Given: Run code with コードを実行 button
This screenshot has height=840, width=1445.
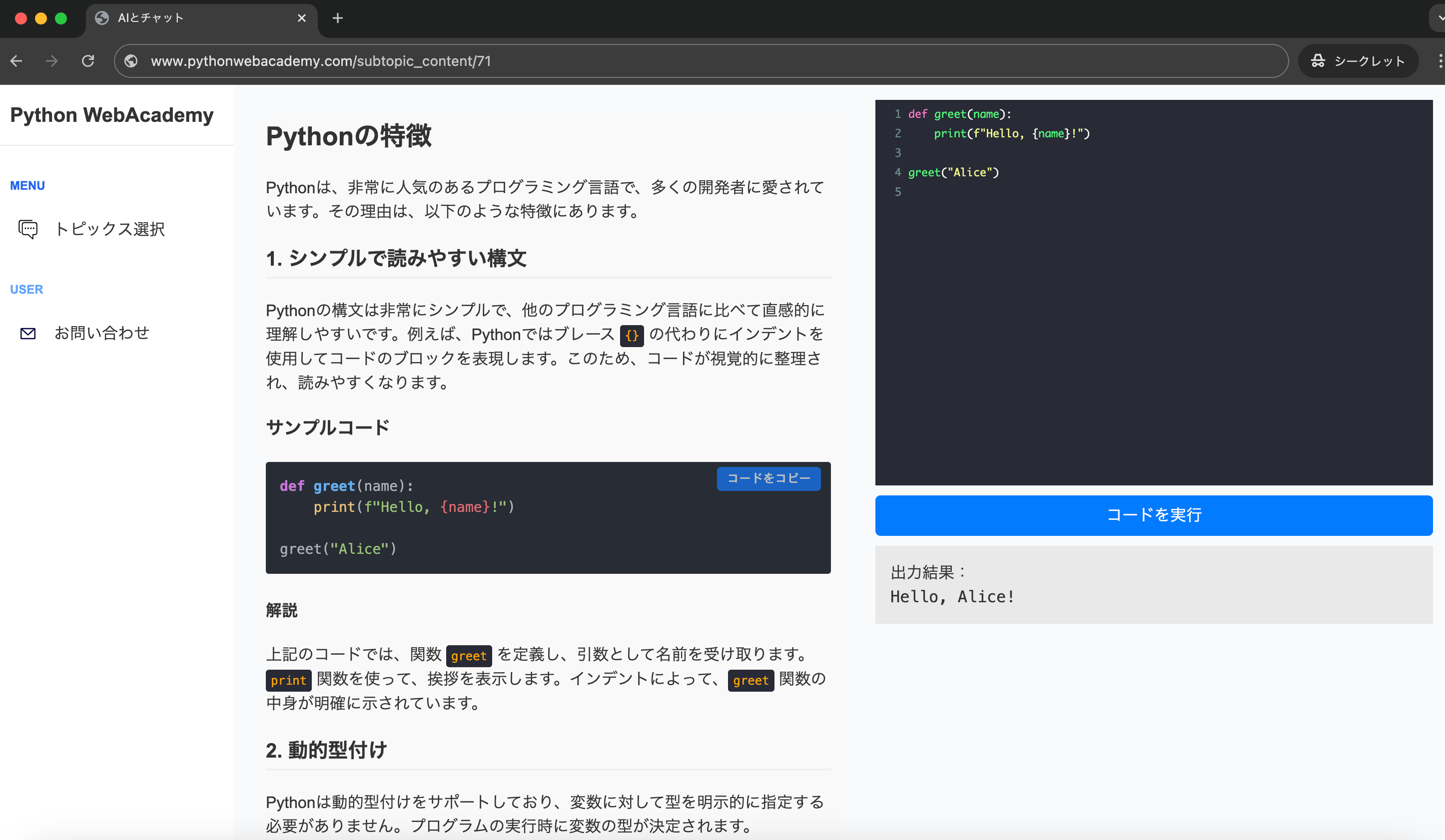Looking at the screenshot, I should 1153,515.
